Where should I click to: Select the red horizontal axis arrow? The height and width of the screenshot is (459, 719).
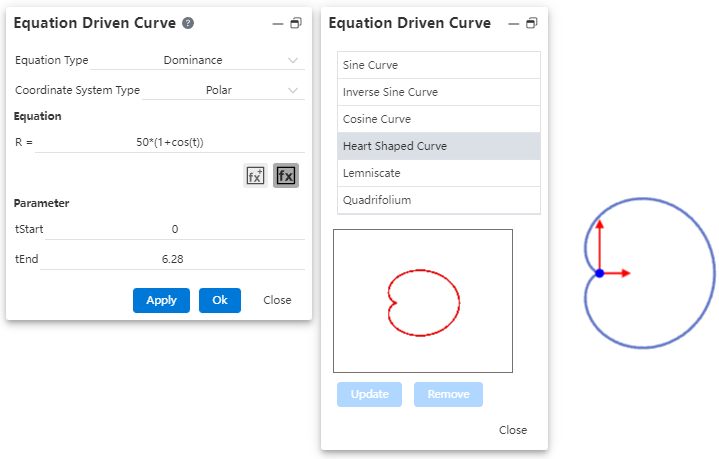point(618,273)
